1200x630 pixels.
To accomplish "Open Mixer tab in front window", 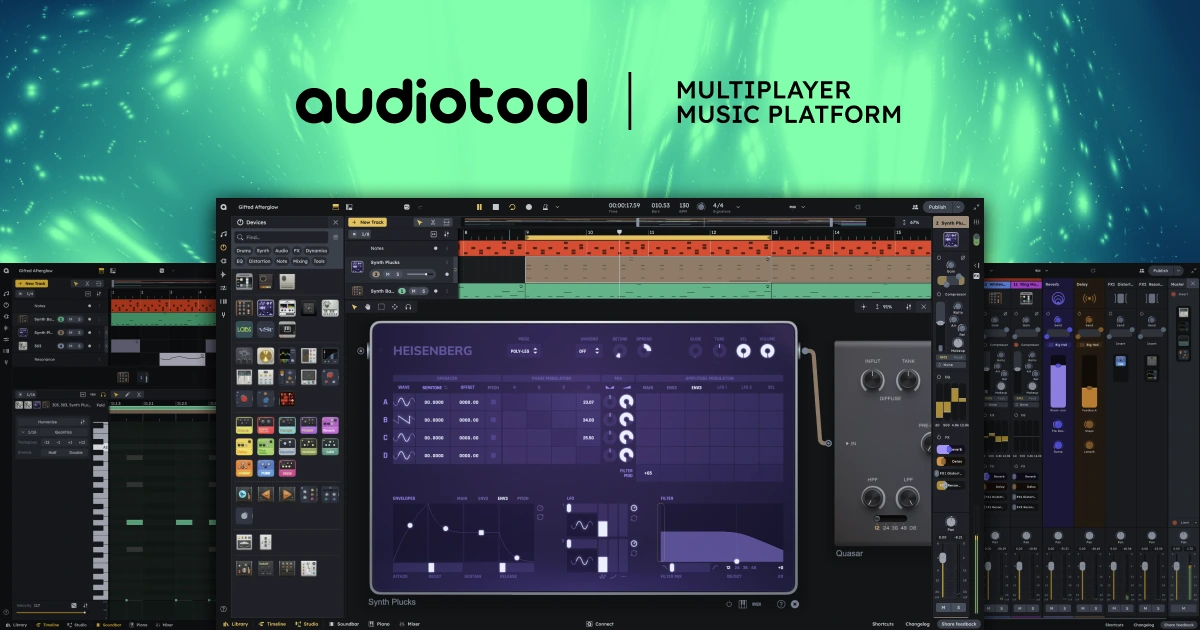I will click(409, 624).
